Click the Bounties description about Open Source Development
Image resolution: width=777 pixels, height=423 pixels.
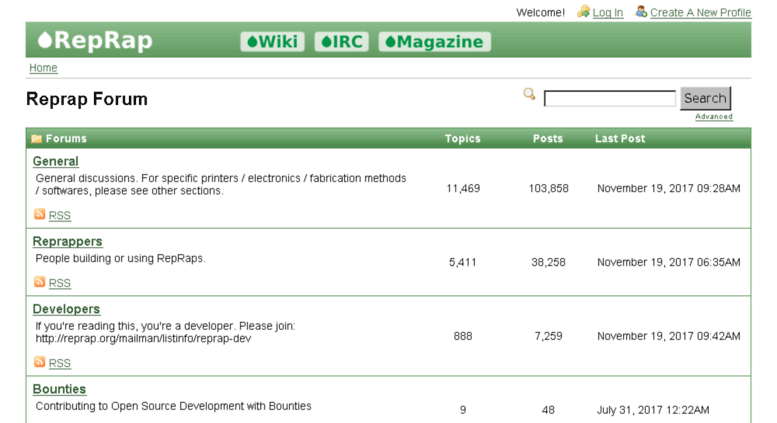pyautogui.click(x=173, y=406)
